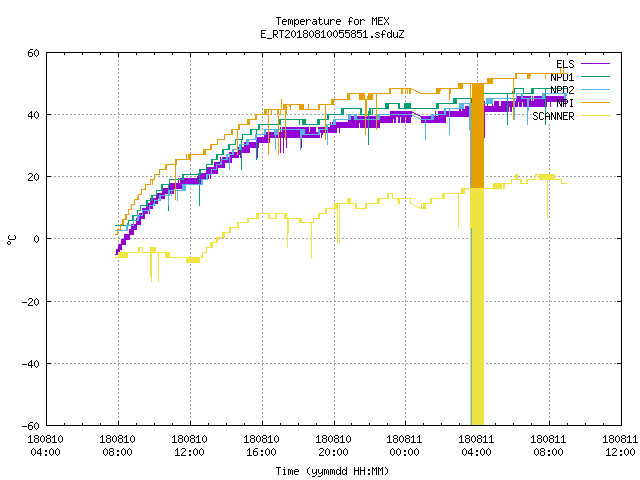Viewport: 640px width, 480px height.
Task: Click the yellow SCANNER legend line sample
Action: tap(595, 116)
